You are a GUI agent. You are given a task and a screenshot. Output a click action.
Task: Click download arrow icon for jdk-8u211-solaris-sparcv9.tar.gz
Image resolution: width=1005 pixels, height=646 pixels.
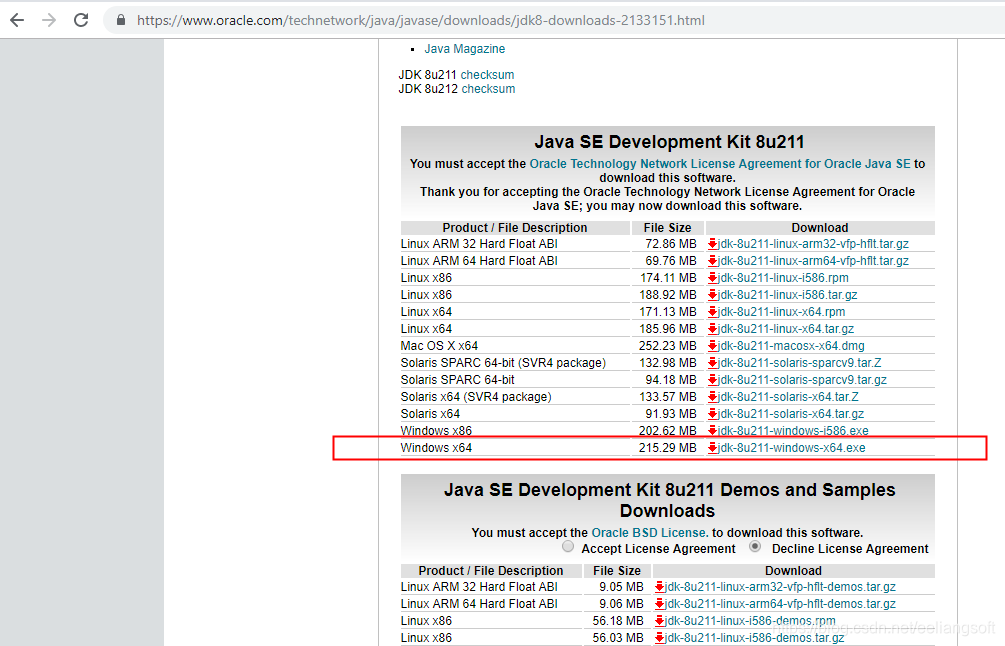click(712, 380)
